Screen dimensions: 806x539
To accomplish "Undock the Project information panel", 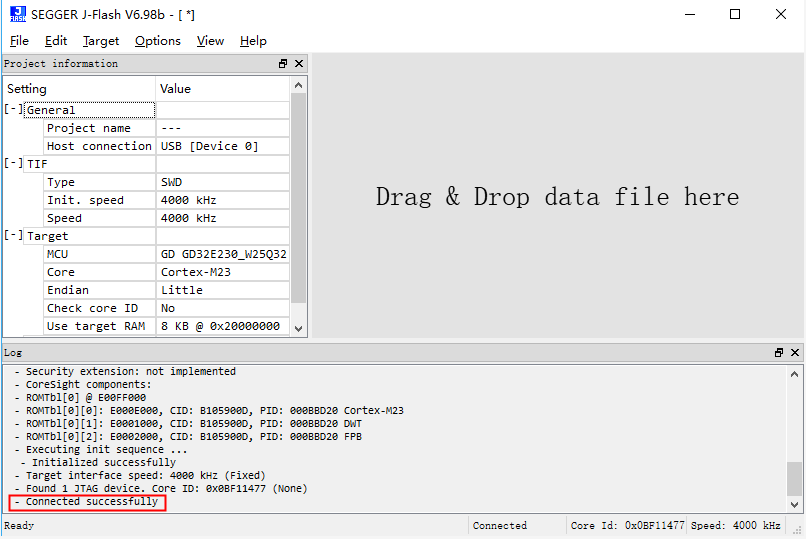I will pyautogui.click(x=283, y=64).
